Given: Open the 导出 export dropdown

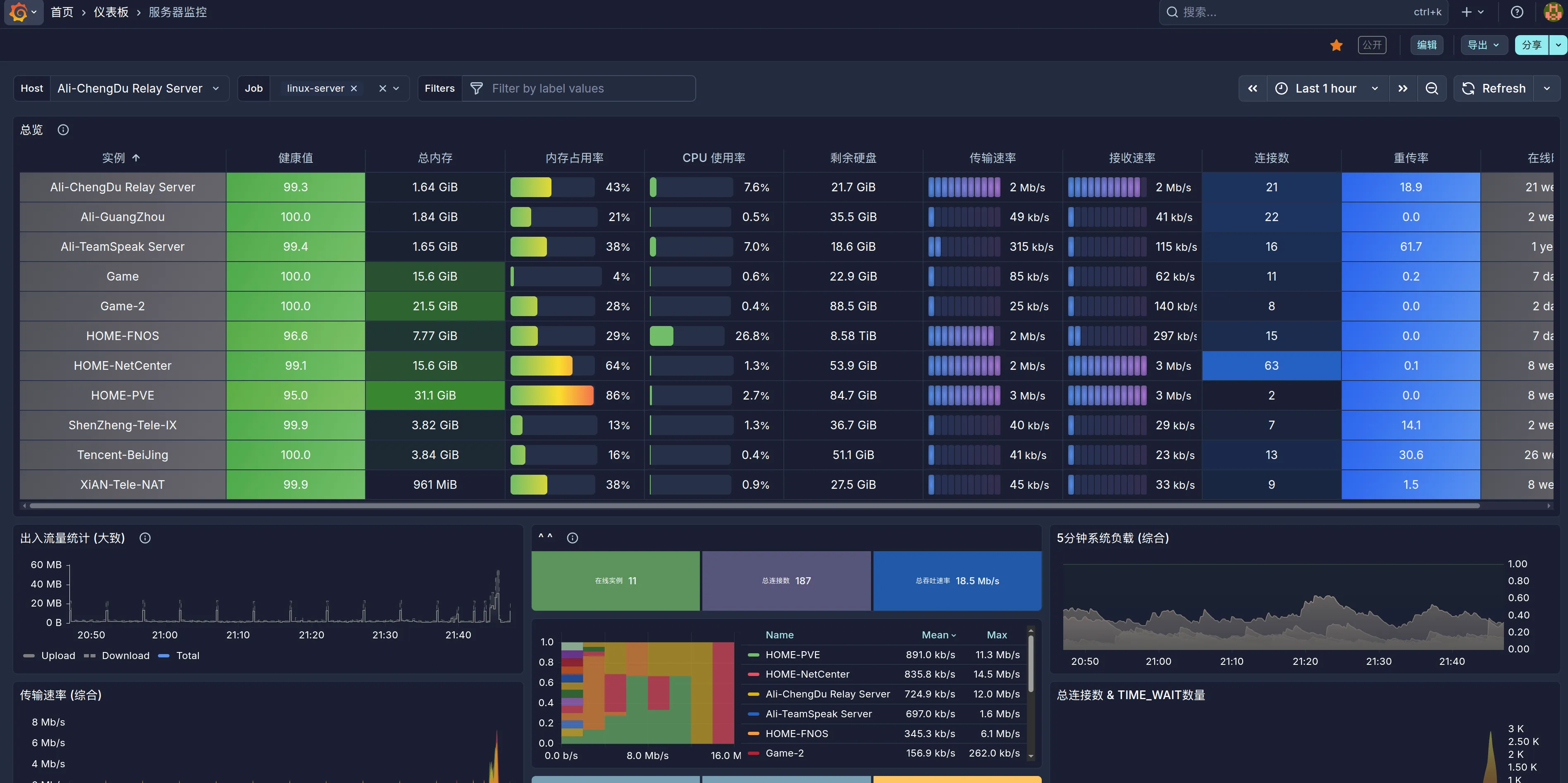Looking at the screenshot, I should [x=1483, y=45].
